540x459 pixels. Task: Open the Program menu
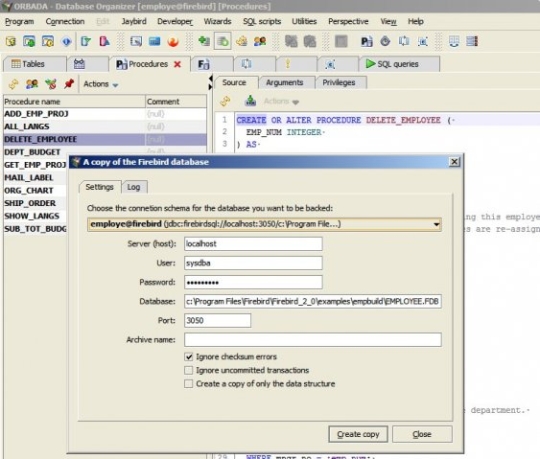[19, 21]
